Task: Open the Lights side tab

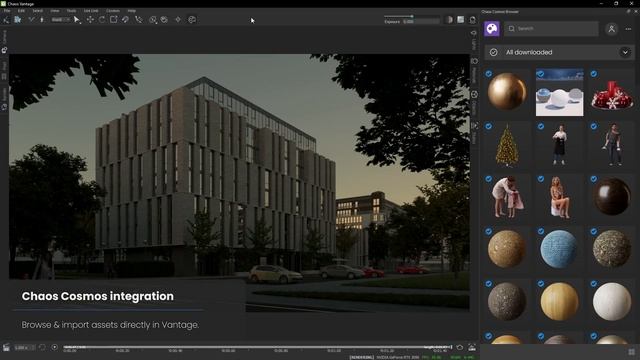Action: [474, 41]
